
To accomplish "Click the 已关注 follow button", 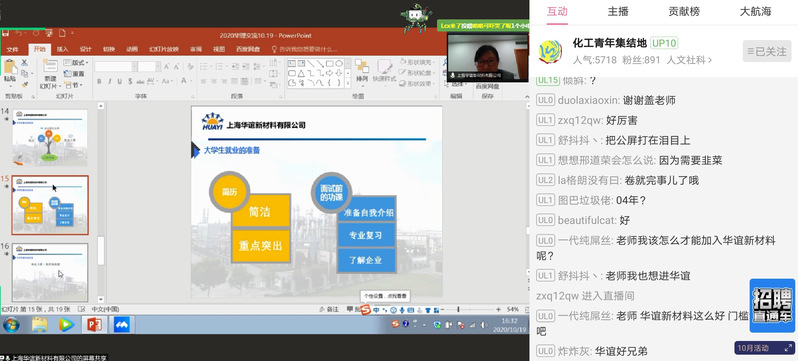I will (x=767, y=51).
